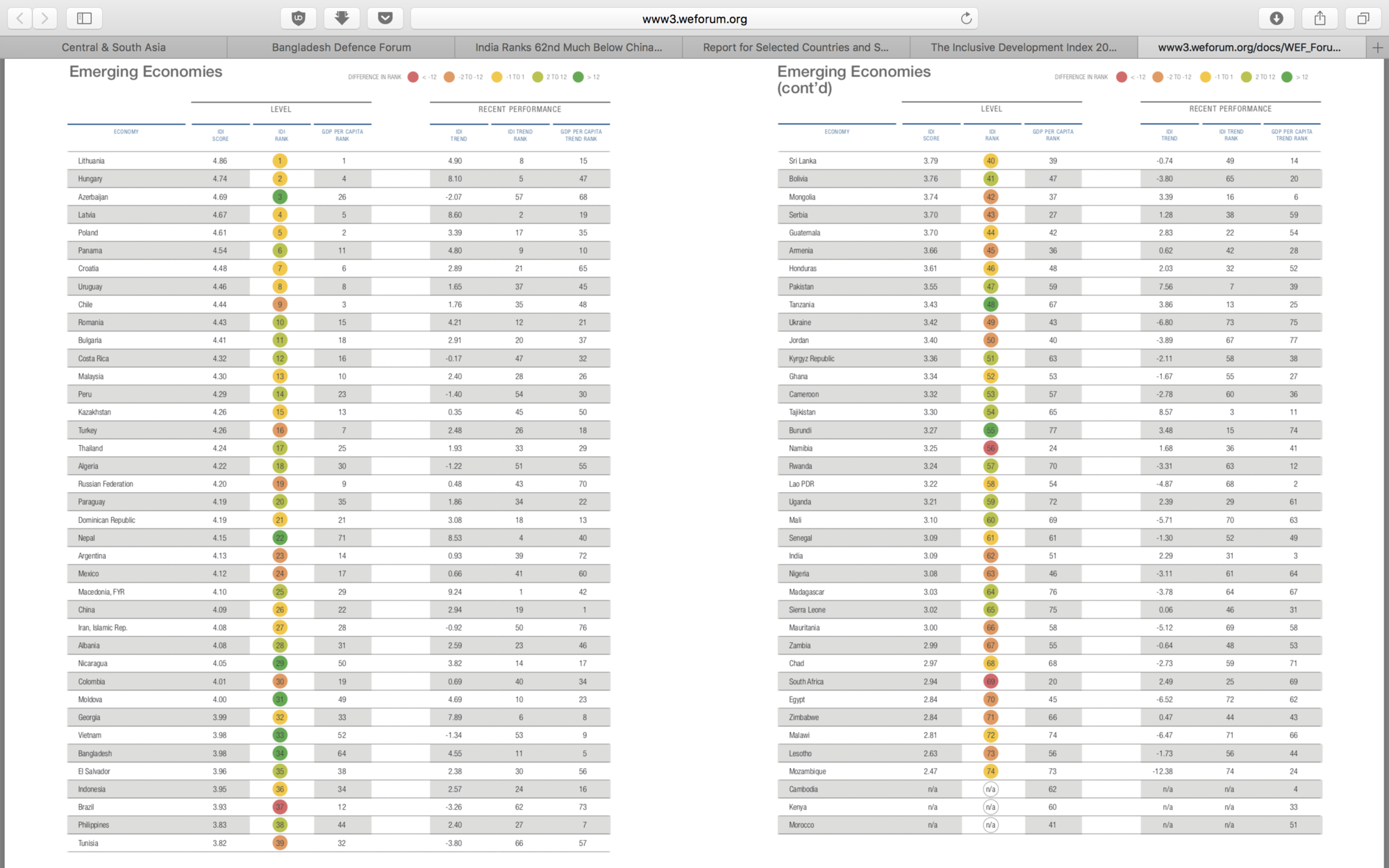
Task: Click the right table's GDP PER CAPITA RANK header
Action: point(1053,135)
